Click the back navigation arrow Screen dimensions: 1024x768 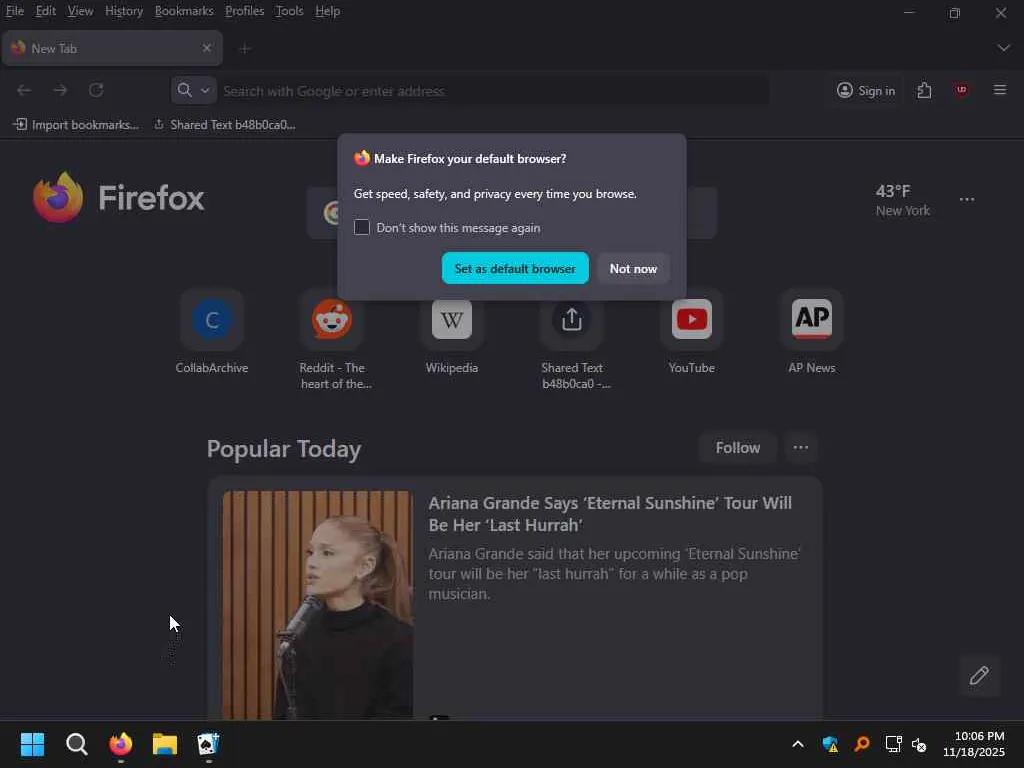24,90
